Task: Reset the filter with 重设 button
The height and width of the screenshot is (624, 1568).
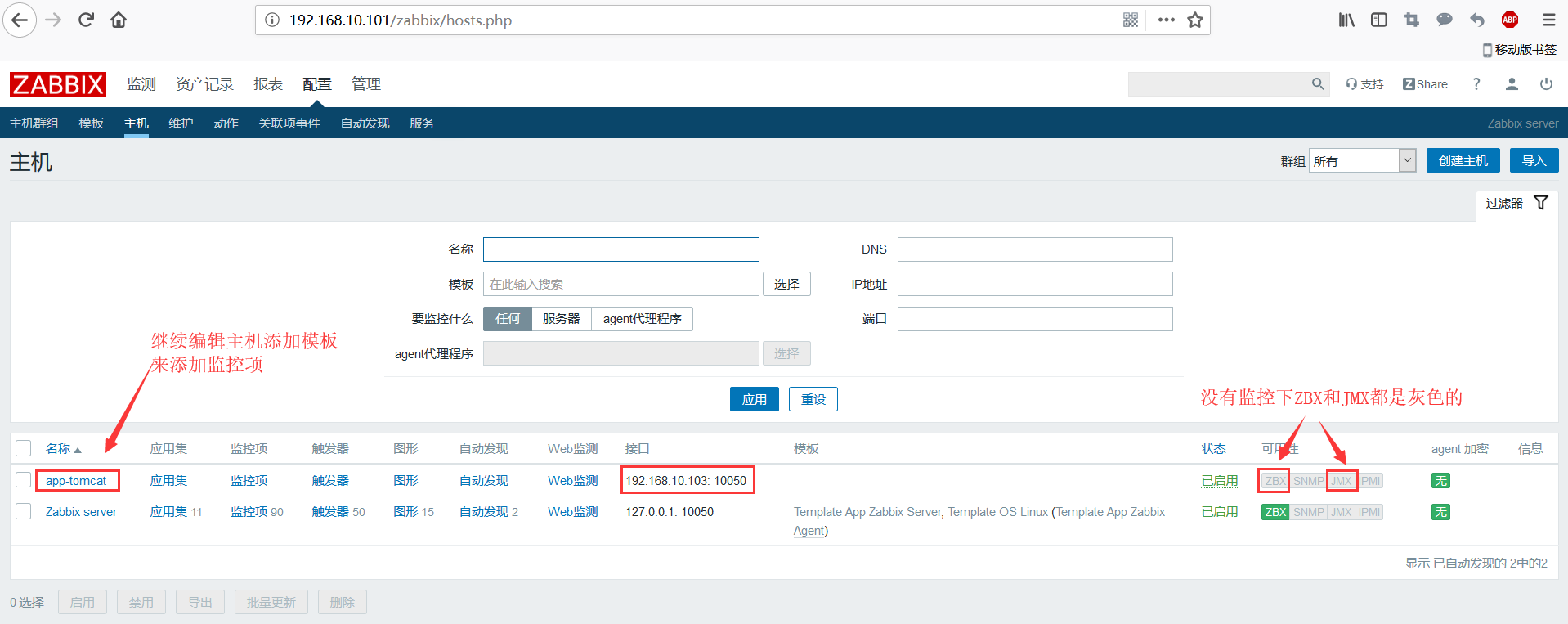Action: pos(813,399)
